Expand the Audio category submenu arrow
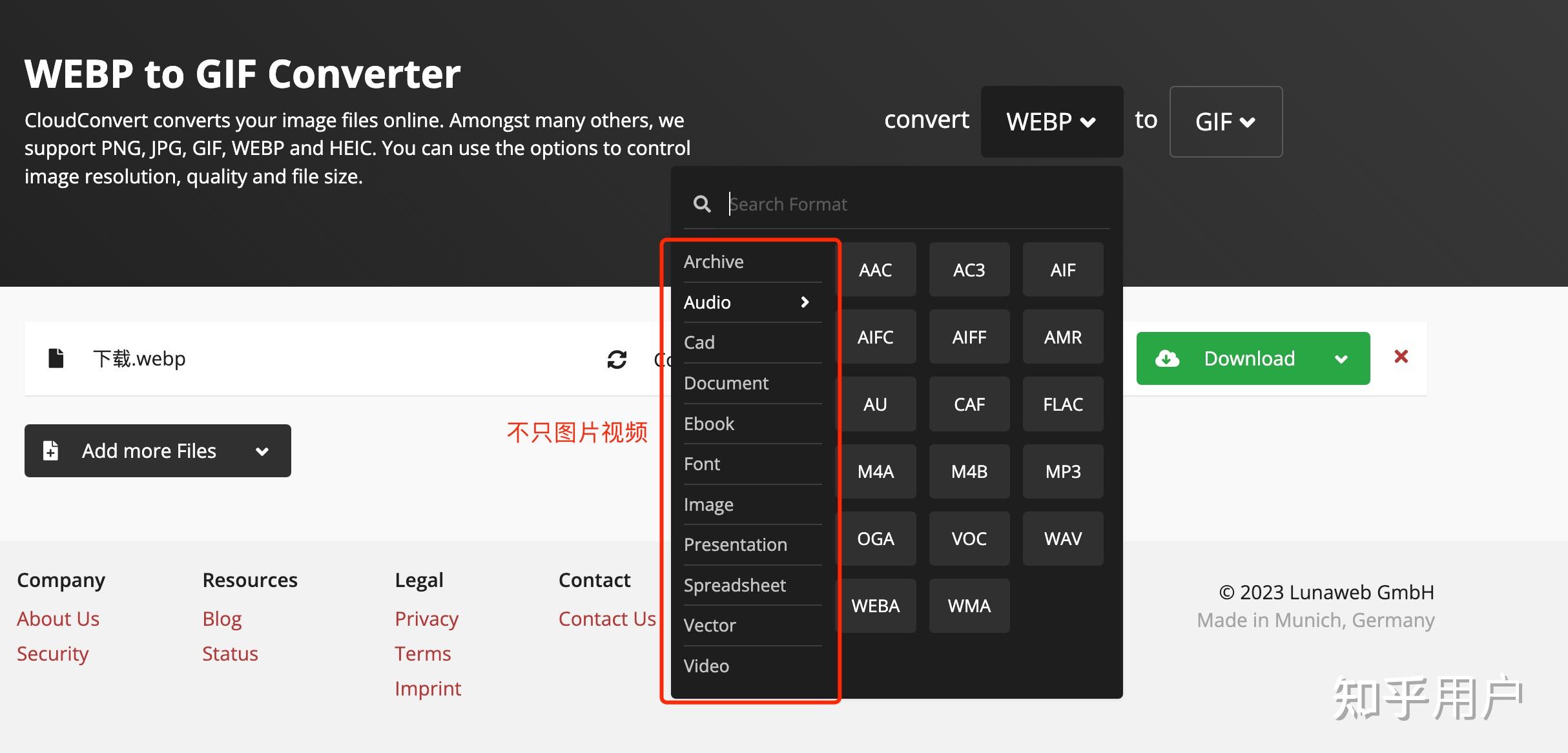1568x753 pixels. [805, 302]
